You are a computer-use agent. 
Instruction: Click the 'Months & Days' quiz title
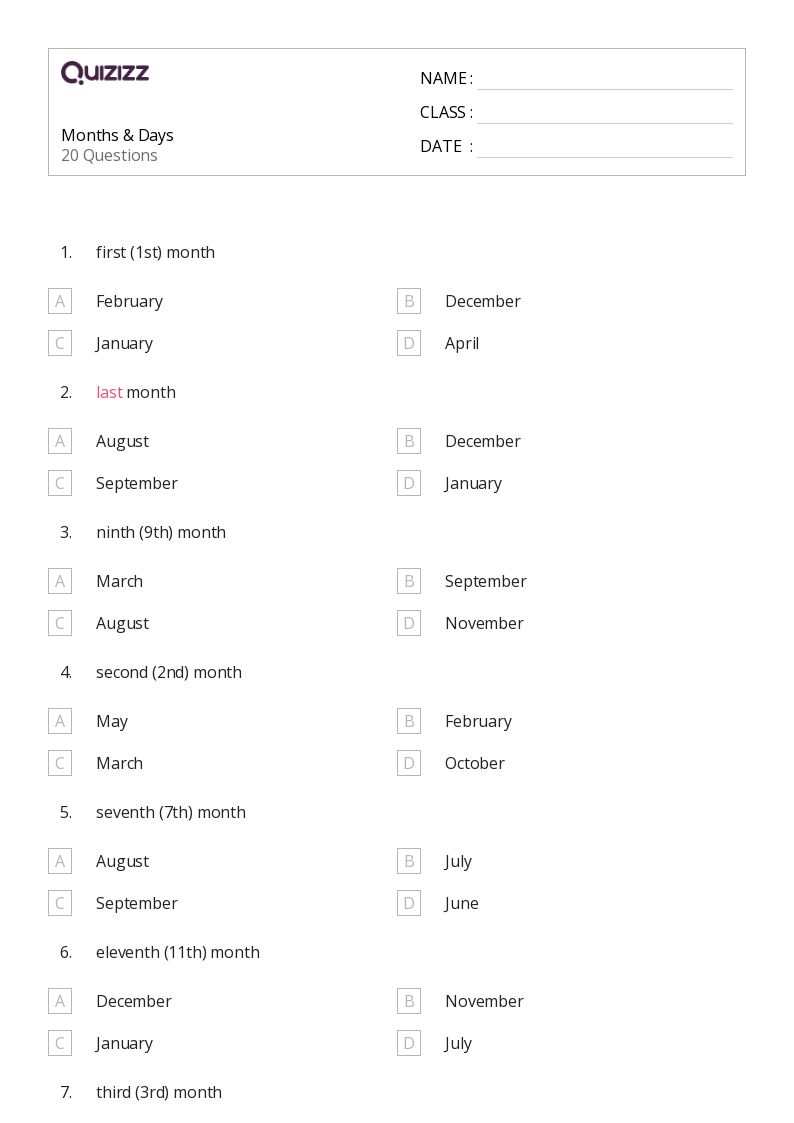click(117, 135)
